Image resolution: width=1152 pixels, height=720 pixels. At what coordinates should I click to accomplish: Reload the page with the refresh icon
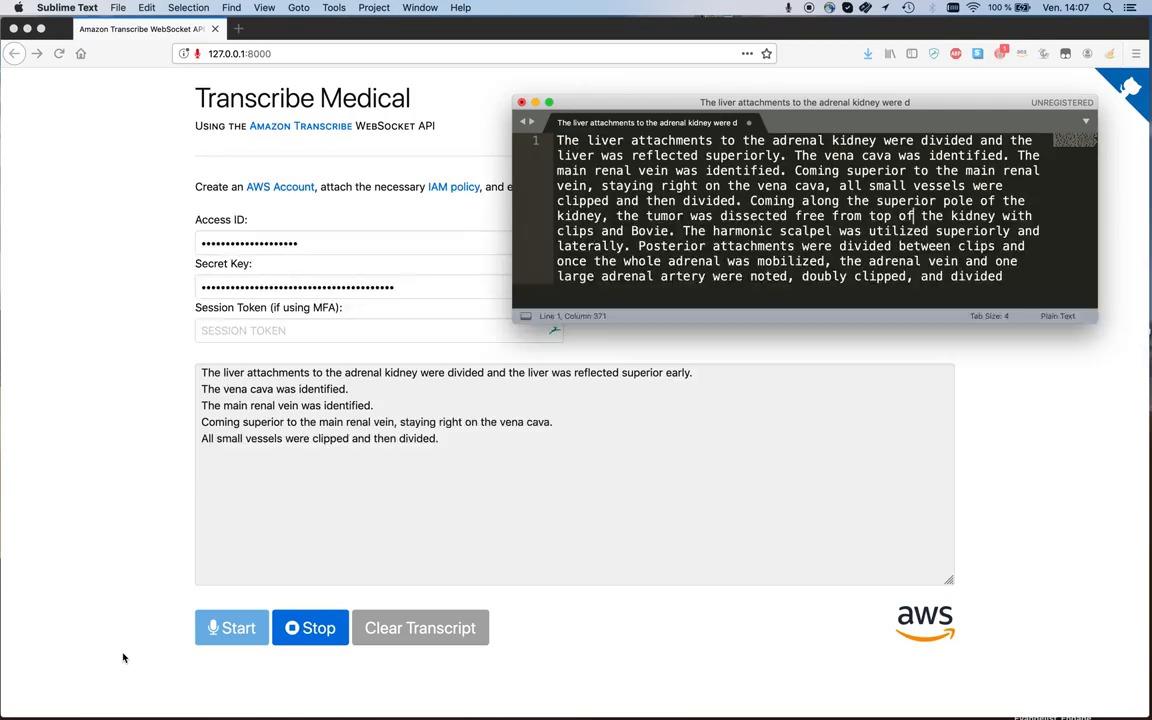click(x=59, y=54)
